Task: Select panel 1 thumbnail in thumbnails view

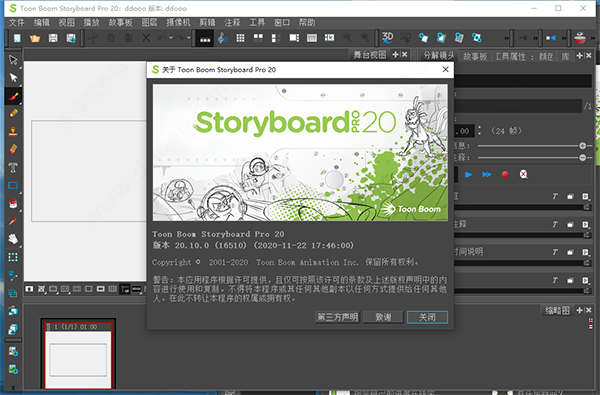Action: tap(78, 353)
